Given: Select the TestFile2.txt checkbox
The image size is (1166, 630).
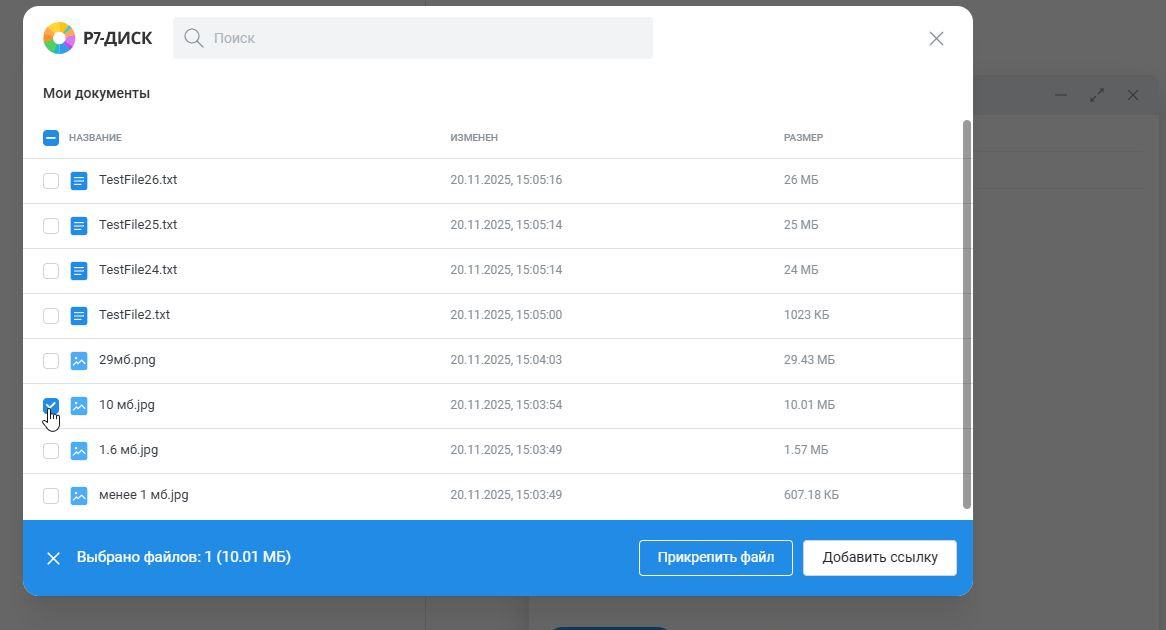Looking at the screenshot, I should [x=51, y=316].
